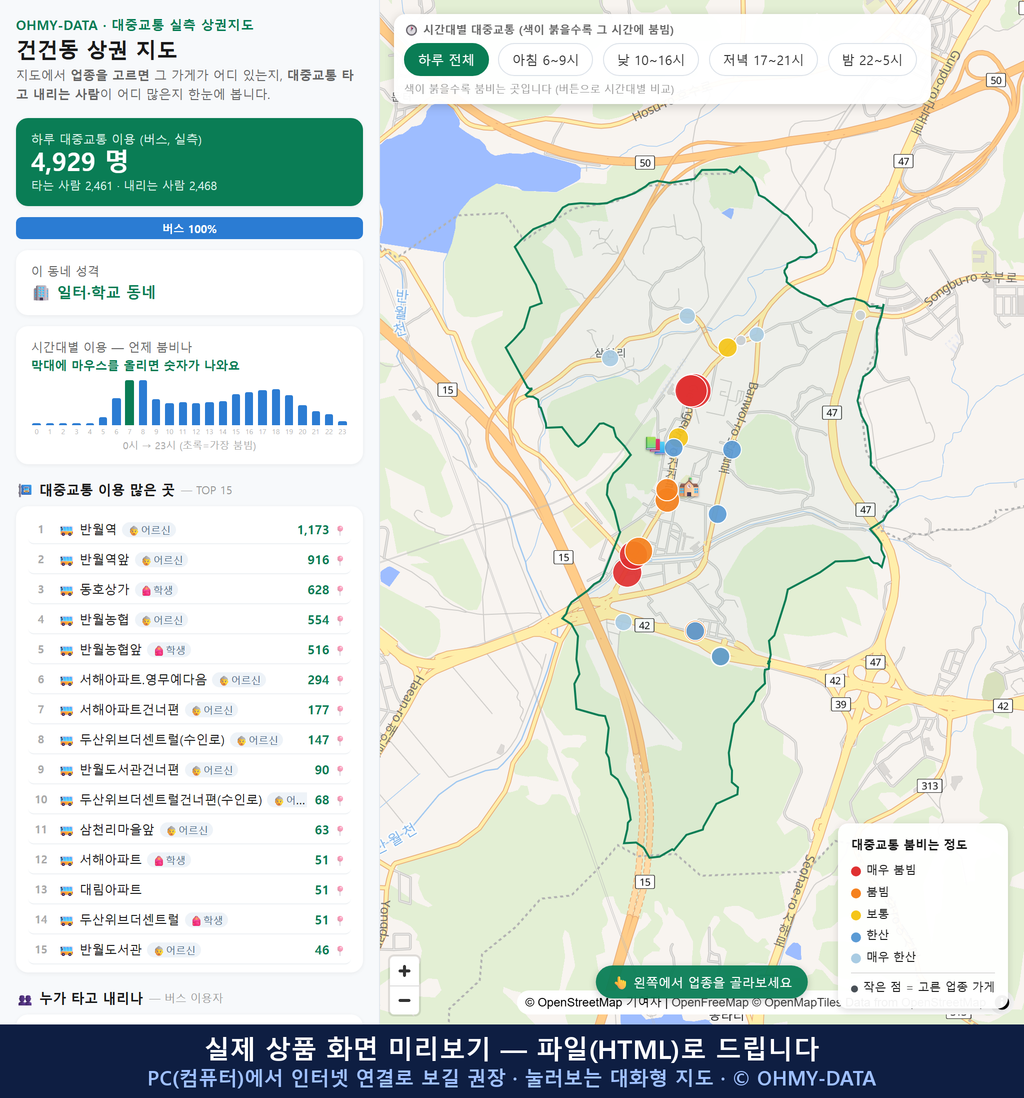This screenshot has height=1098, width=1024.
Task: Show the 저녁 17~21시 time period
Action: point(763,60)
